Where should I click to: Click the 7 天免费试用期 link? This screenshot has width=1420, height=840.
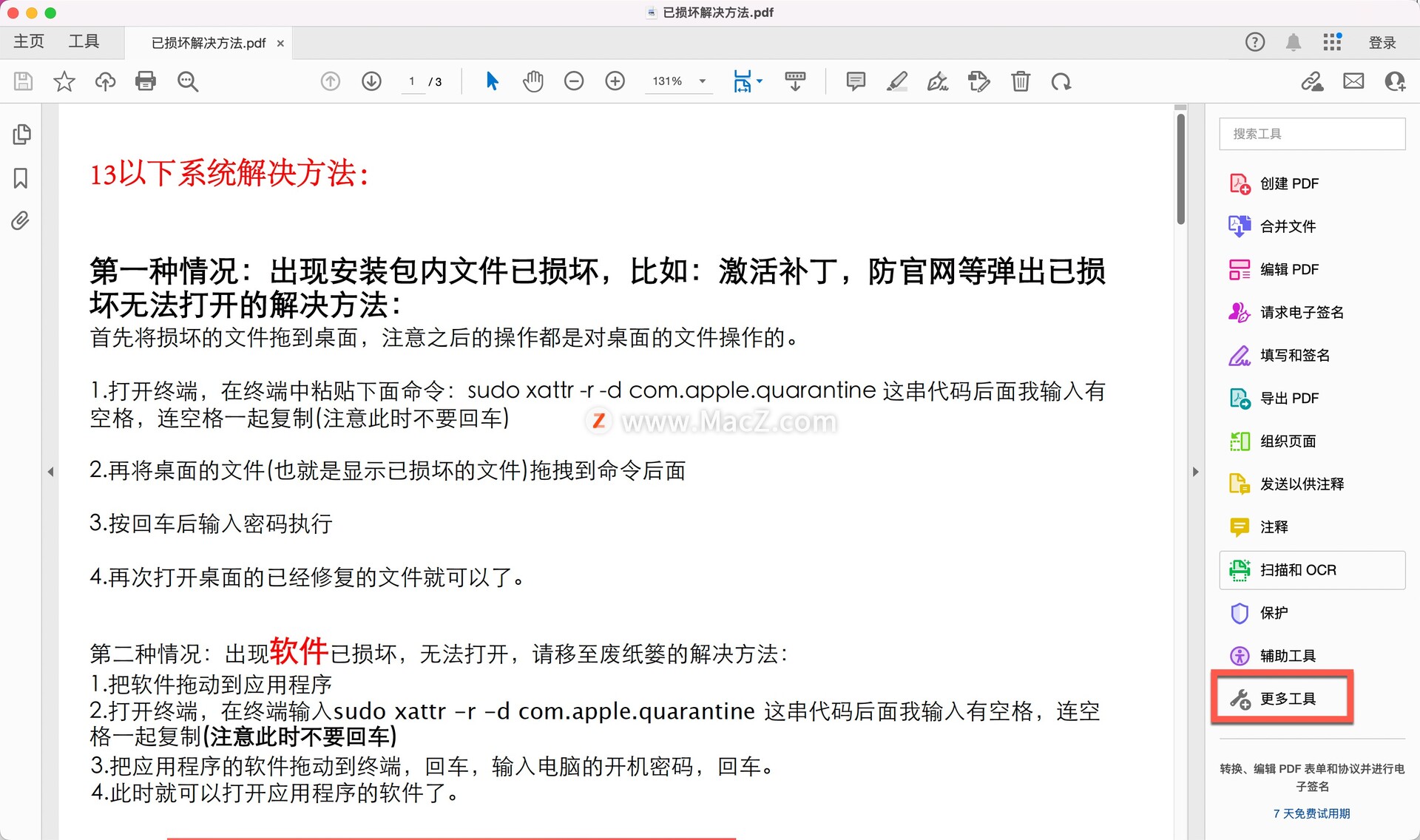pos(1311,813)
